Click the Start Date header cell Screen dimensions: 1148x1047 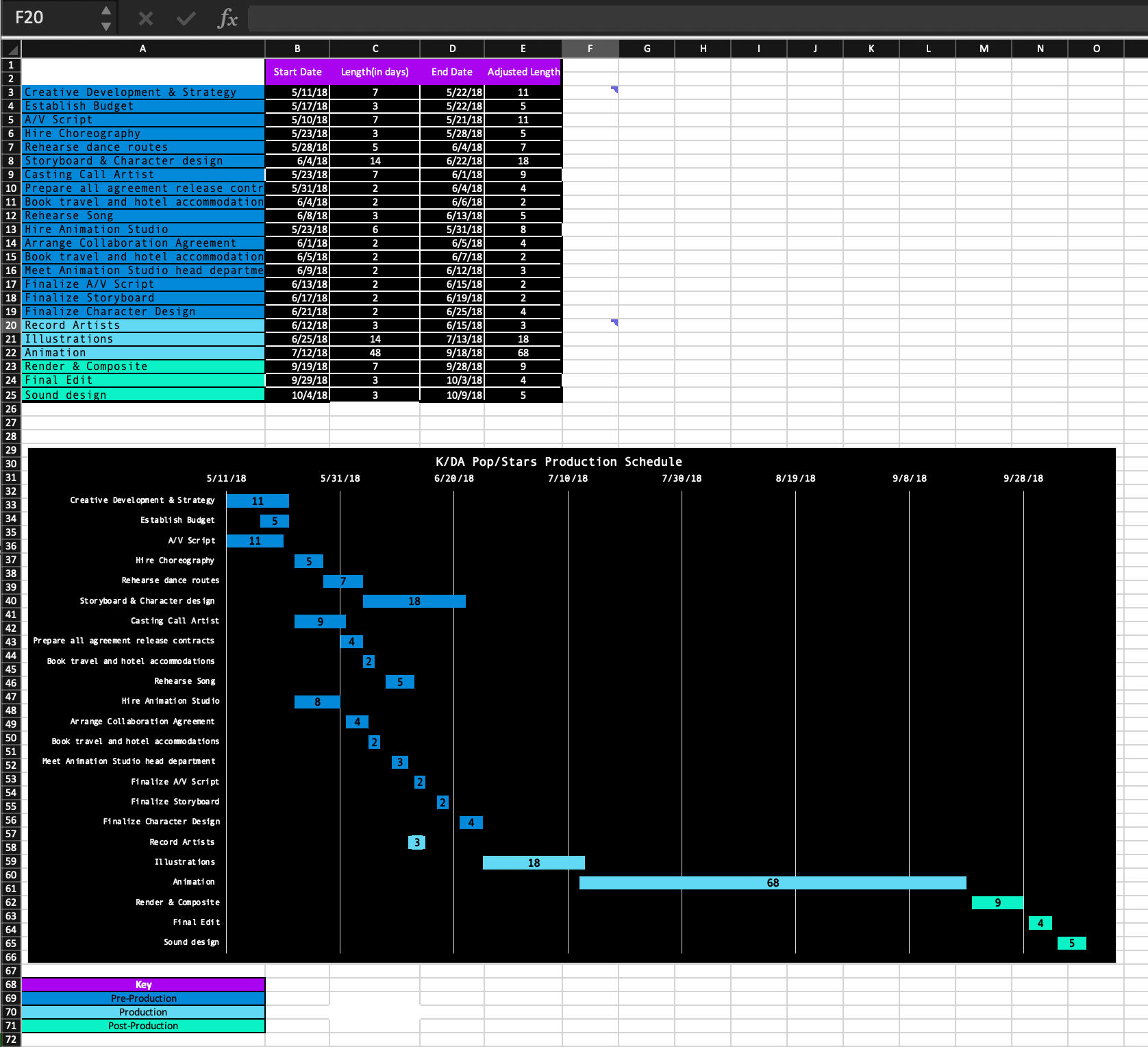point(297,72)
